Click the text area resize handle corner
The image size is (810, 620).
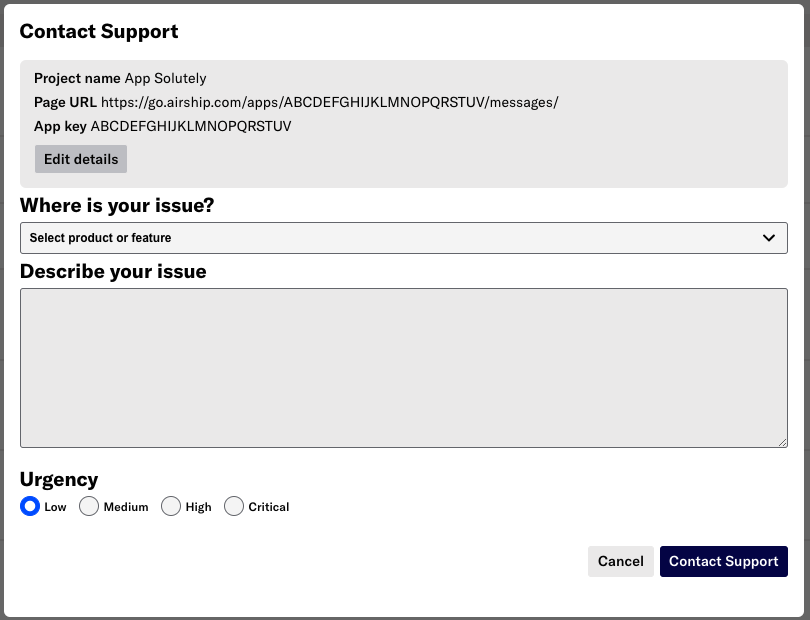(x=783, y=442)
